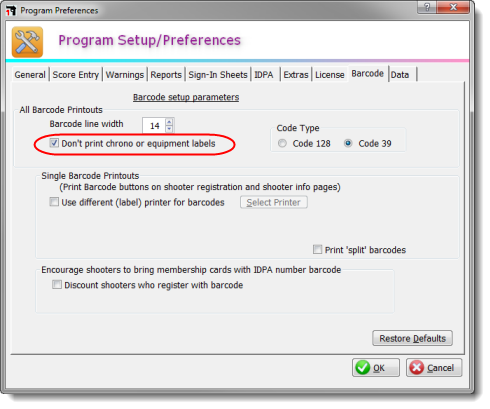Screen dimensions: 490x409
Task: Go to the Sign-In Sheets tab
Action: point(218,75)
